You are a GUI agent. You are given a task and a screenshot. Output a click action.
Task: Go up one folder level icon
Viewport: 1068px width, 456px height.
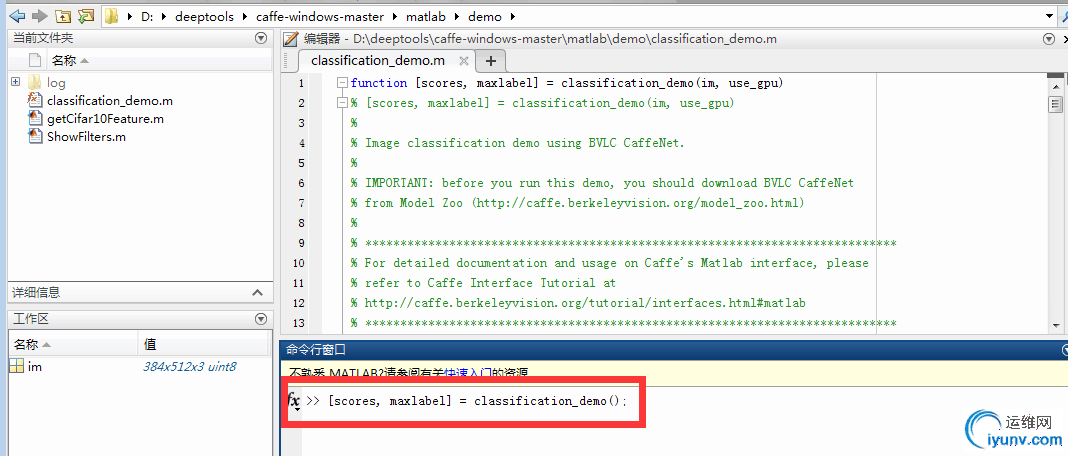point(63,15)
